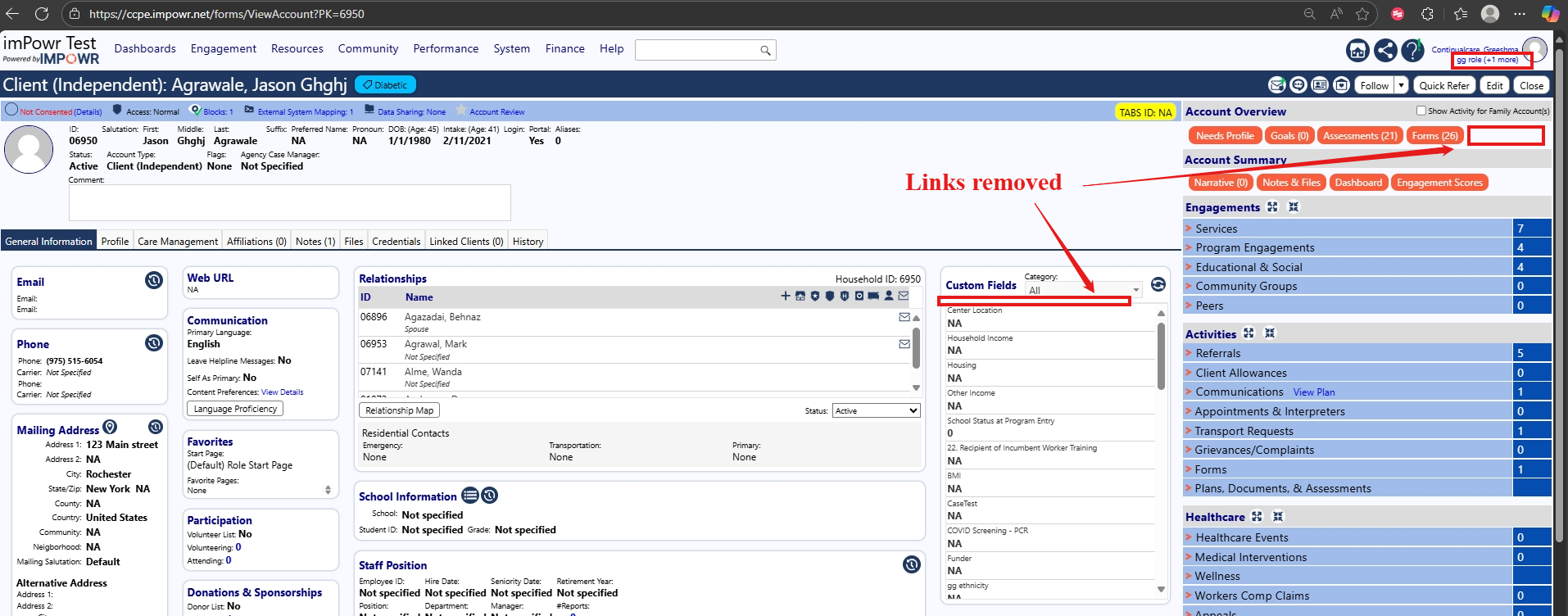Image resolution: width=1568 pixels, height=616 pixels.
Task: Expand all Activities sections icon
Action: click(1249, 333)
